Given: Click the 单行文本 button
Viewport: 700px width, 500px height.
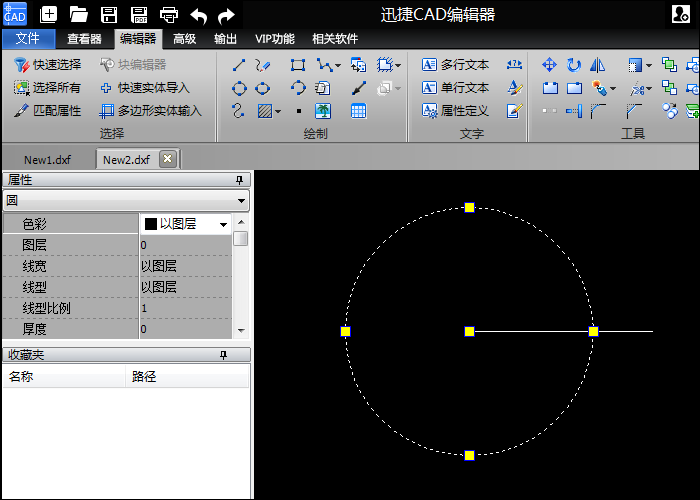Looking at the screenshot, I should [455, 88].
